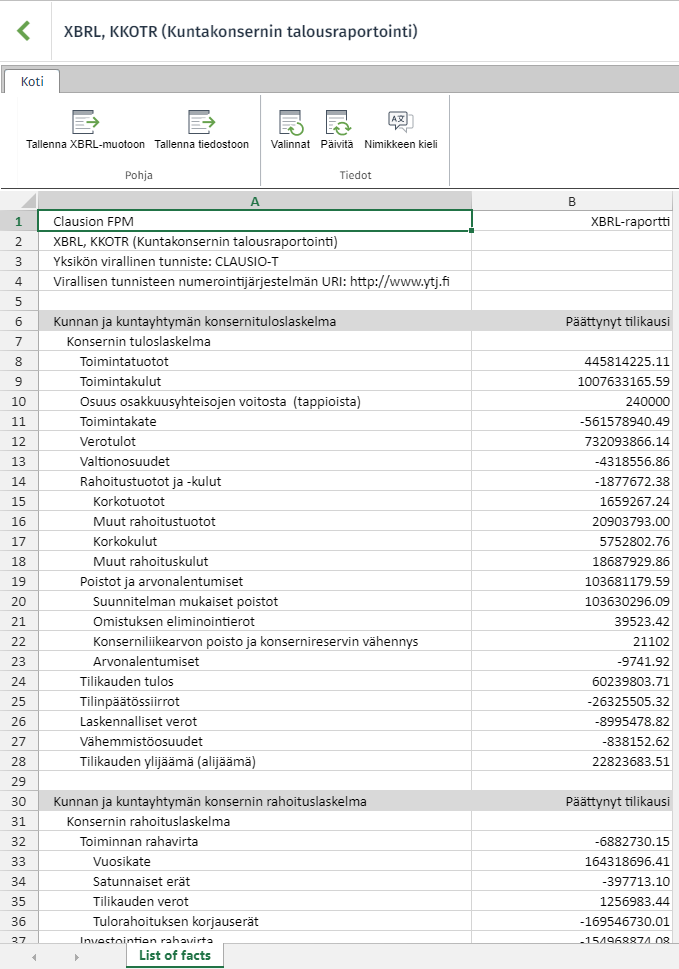Screen dimensions: 679x969
Task: Switch to List of facts sheet tab
Action: [175, 955]
